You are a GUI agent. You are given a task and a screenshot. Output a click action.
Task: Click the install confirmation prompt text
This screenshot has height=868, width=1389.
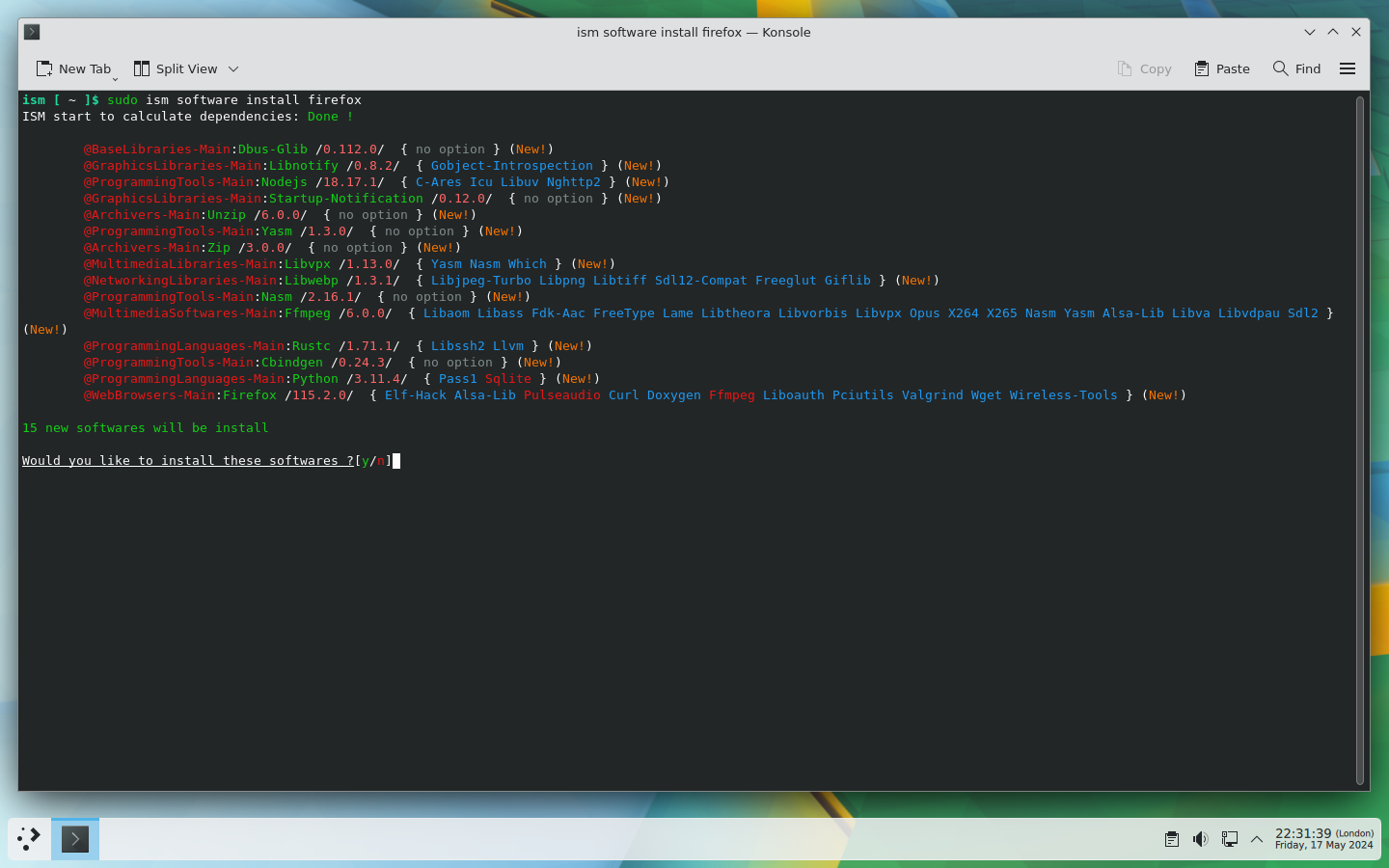[188, 461]
